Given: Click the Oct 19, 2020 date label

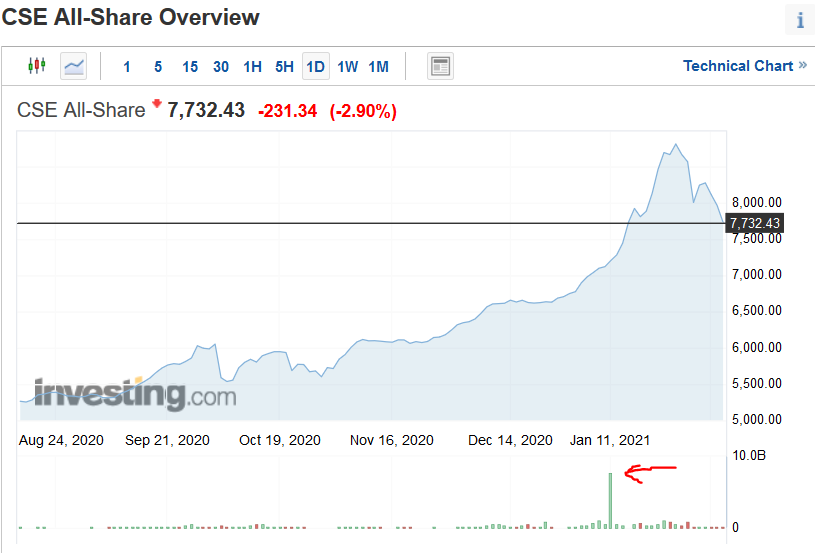Looking at the screenshot, I should tap(280, 440).
